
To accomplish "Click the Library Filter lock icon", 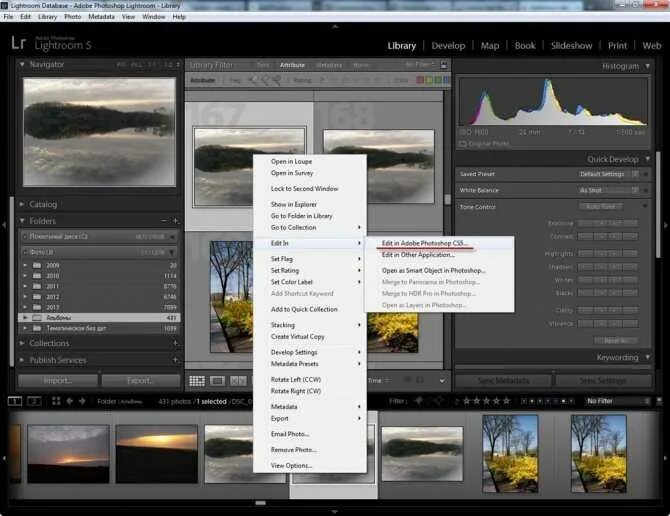I will point(444,65).
